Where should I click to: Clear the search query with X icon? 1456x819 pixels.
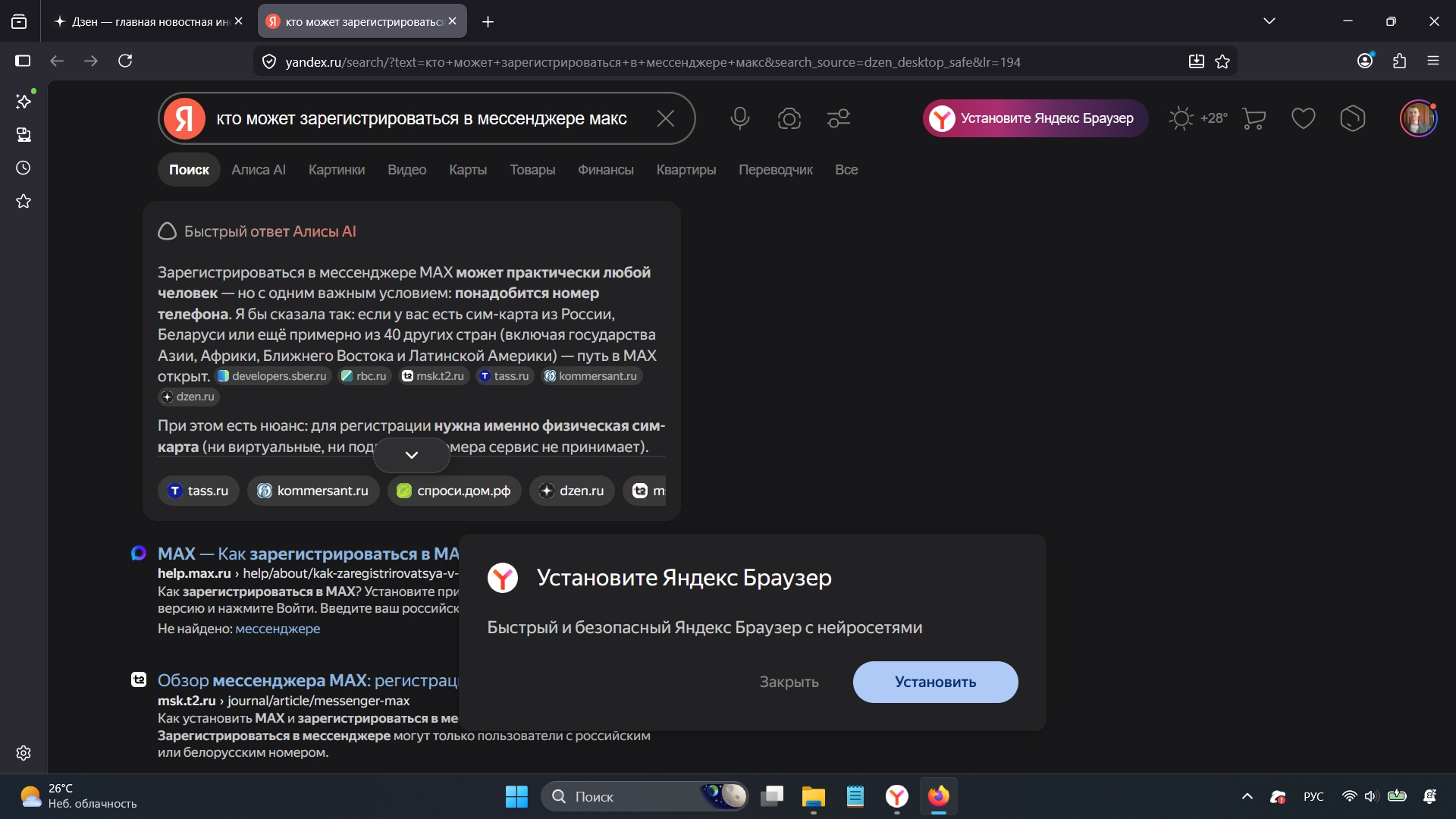(x=666, y=118)
